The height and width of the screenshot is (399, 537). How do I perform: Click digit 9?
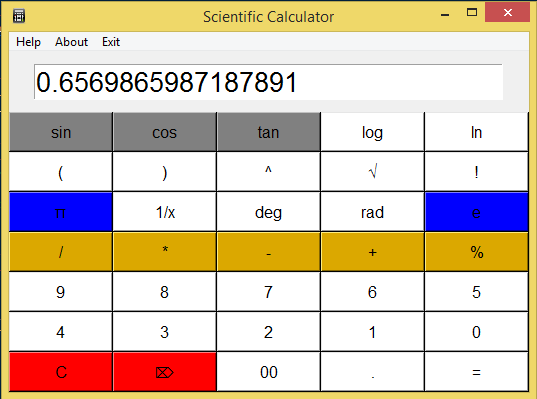coord(61,292)
